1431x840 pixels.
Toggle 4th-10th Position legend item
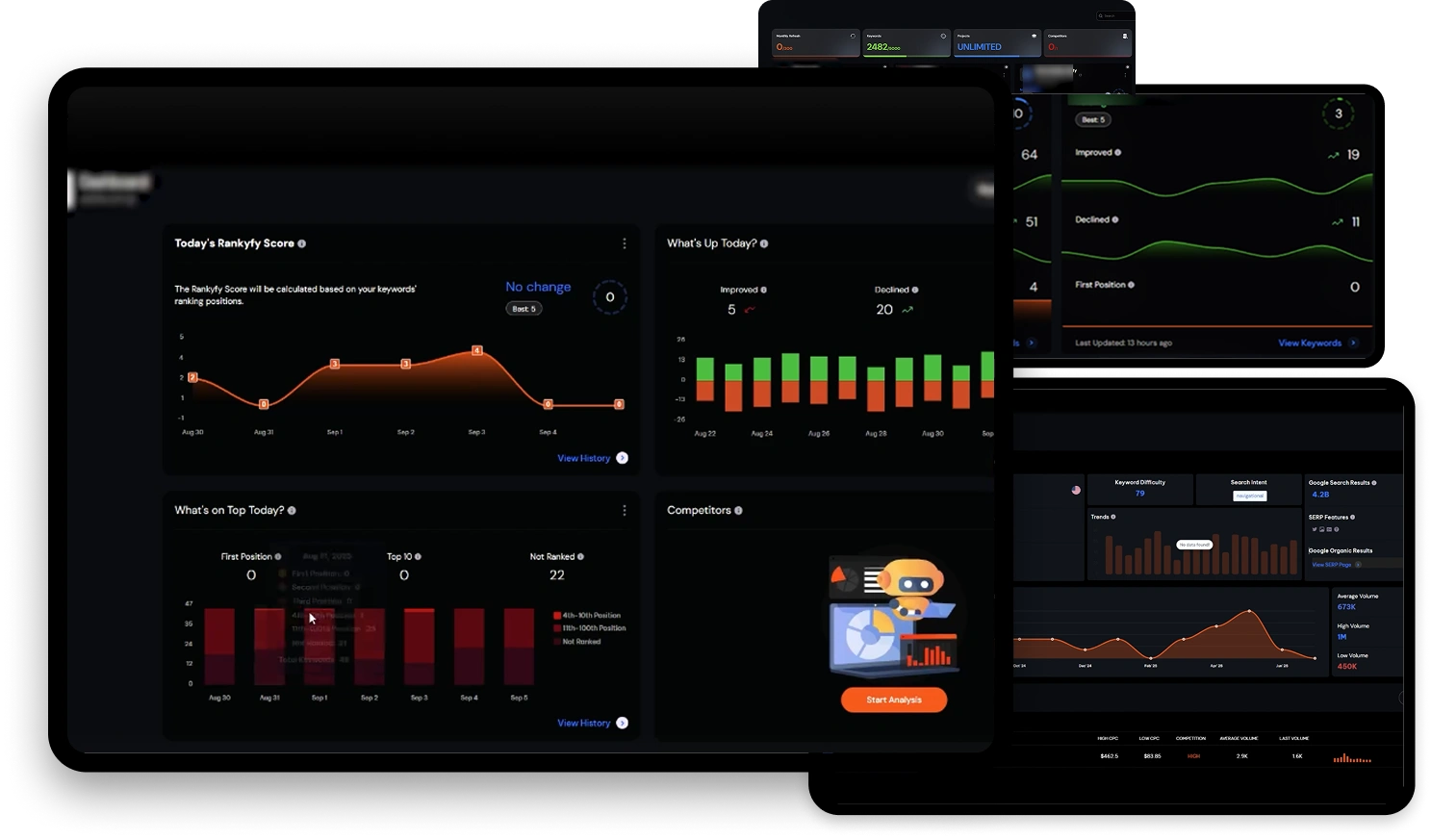(587, 615)
